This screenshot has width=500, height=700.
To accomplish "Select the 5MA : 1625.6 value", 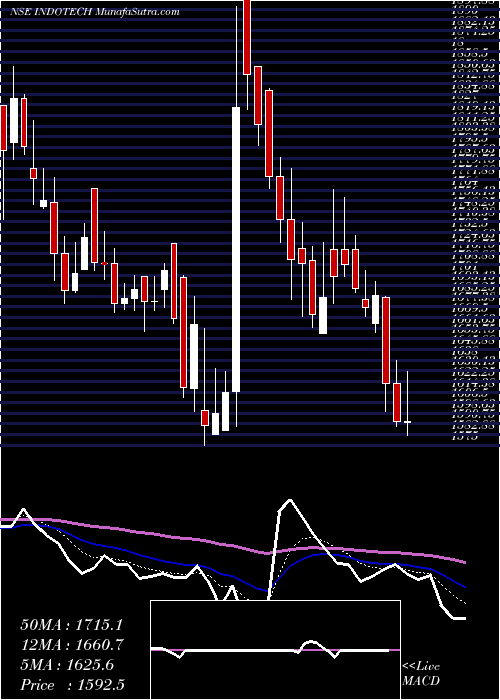I will pos(67,665).
